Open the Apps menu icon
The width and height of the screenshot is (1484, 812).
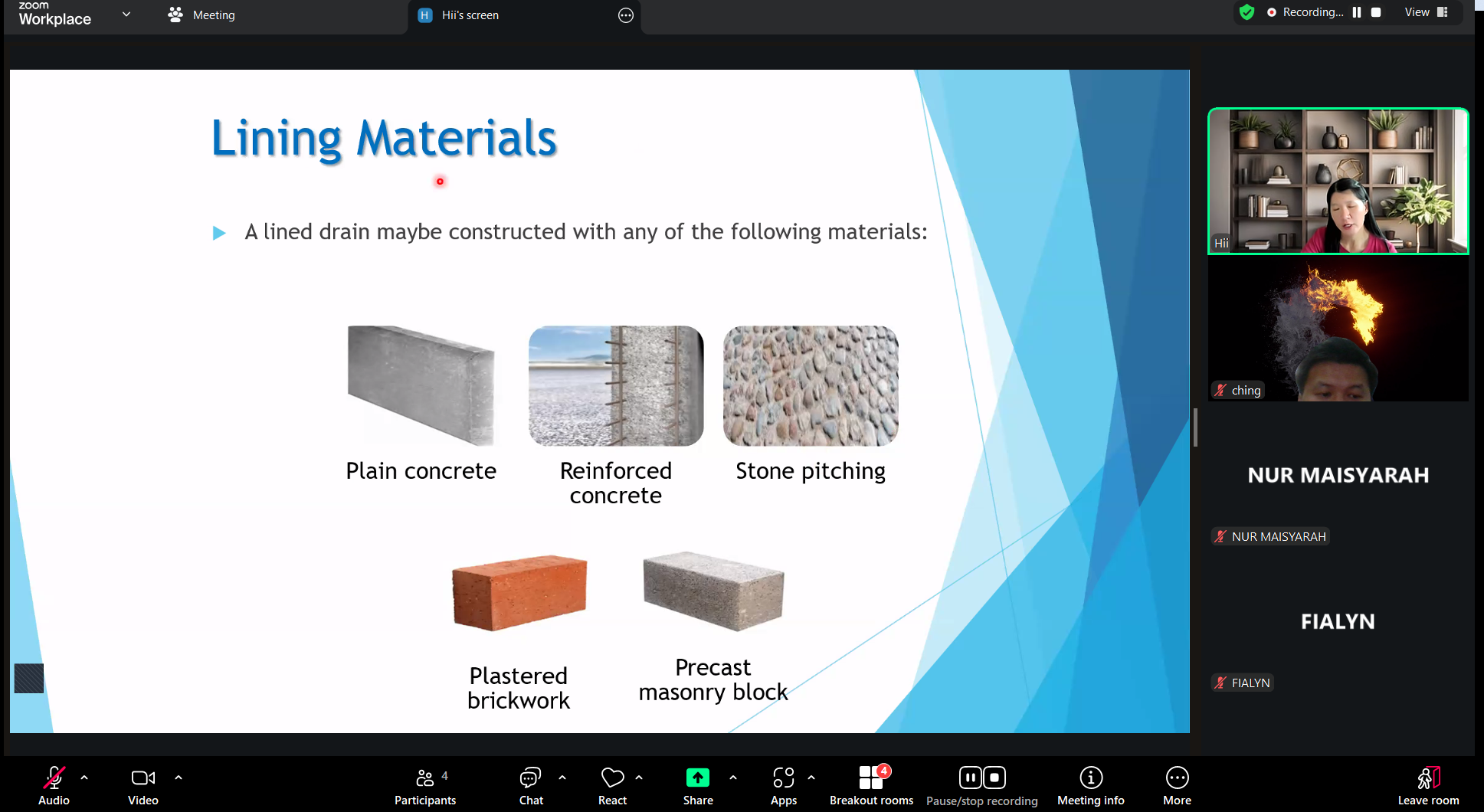[x=783, y=778]
